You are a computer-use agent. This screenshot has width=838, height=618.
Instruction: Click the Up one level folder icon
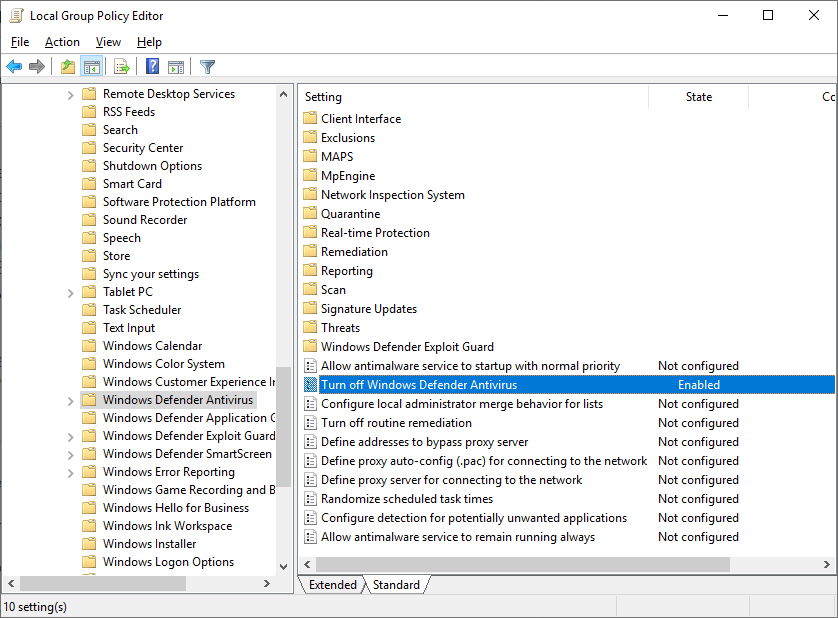(x=68, y=67)
